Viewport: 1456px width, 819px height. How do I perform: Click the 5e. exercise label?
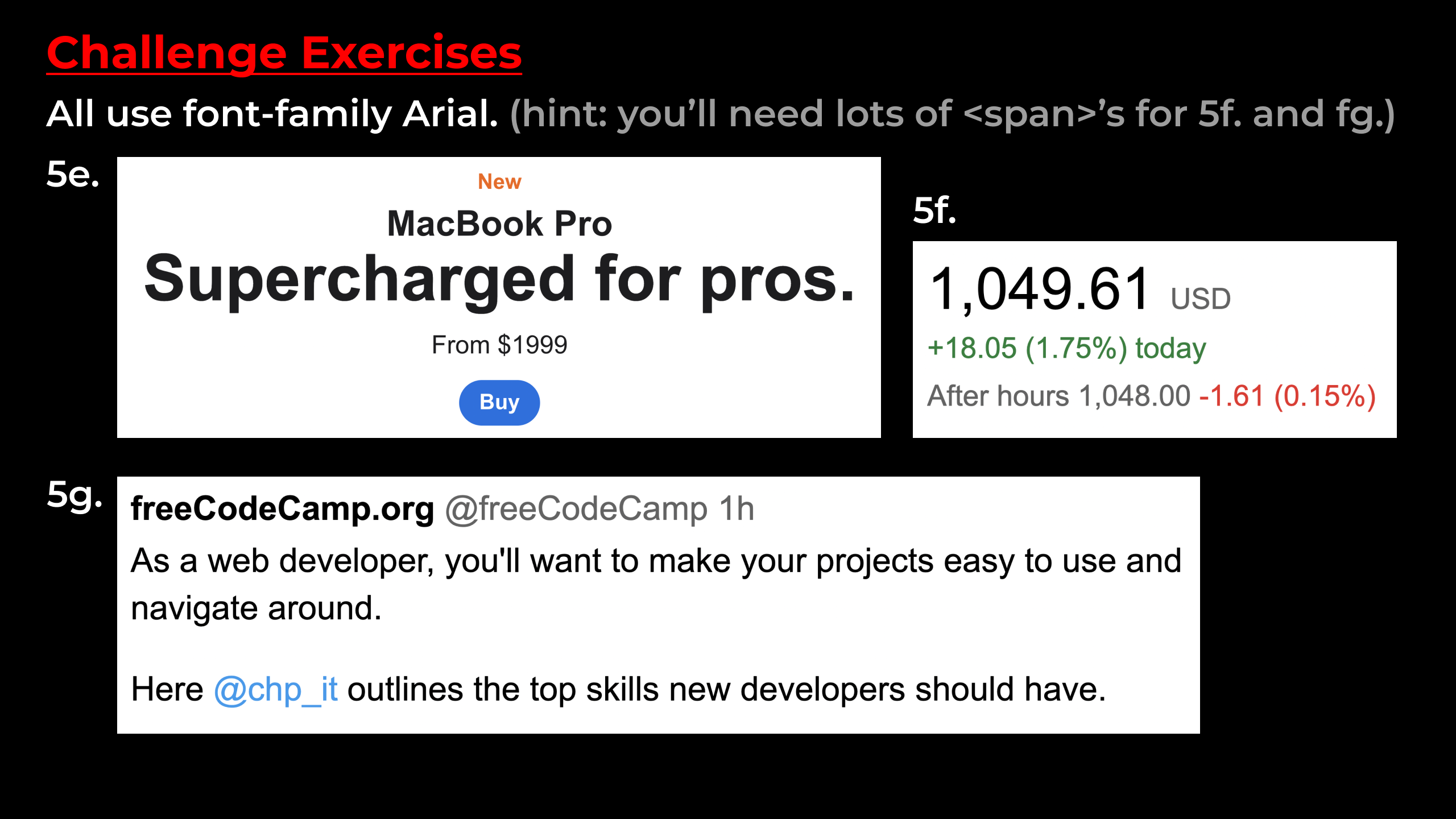tap(73, 173)
